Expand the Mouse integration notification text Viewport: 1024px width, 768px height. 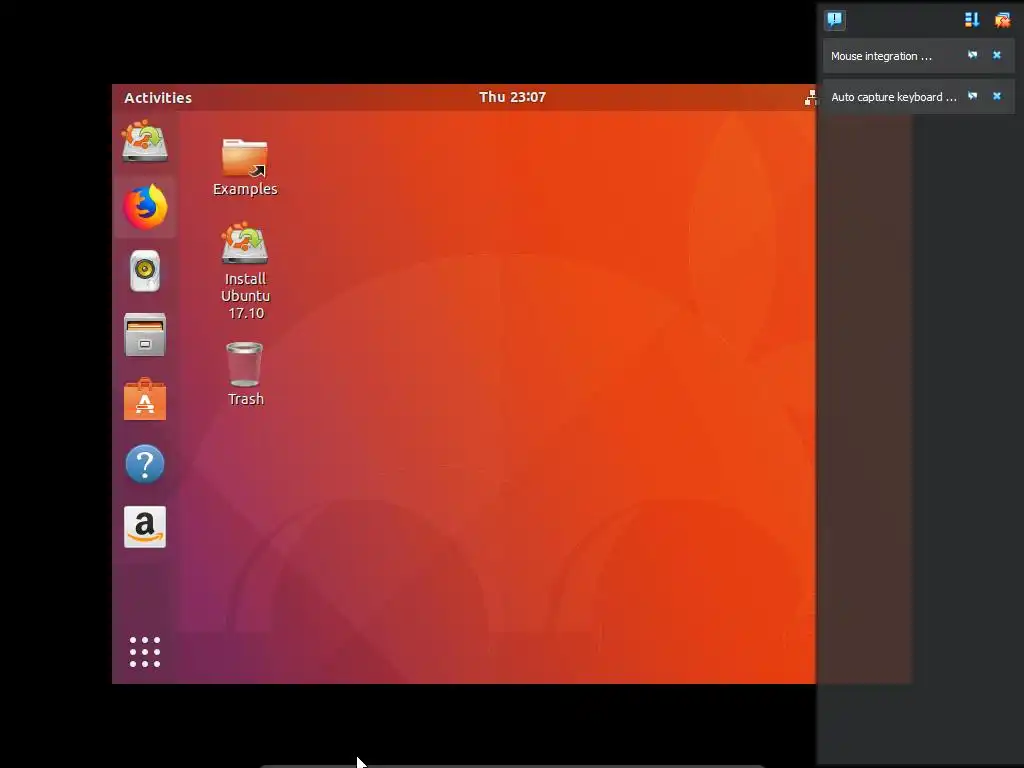881,56
